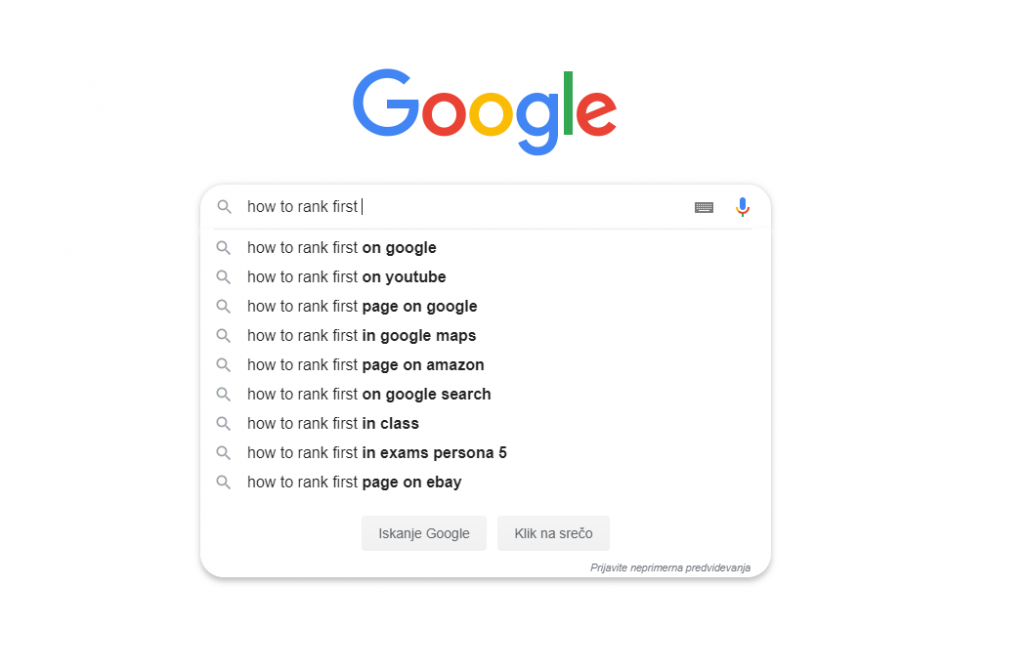Screen dimensions: 1030x672
Task: Click search icon beside "on google" suggestion
Action: (224, 248)
